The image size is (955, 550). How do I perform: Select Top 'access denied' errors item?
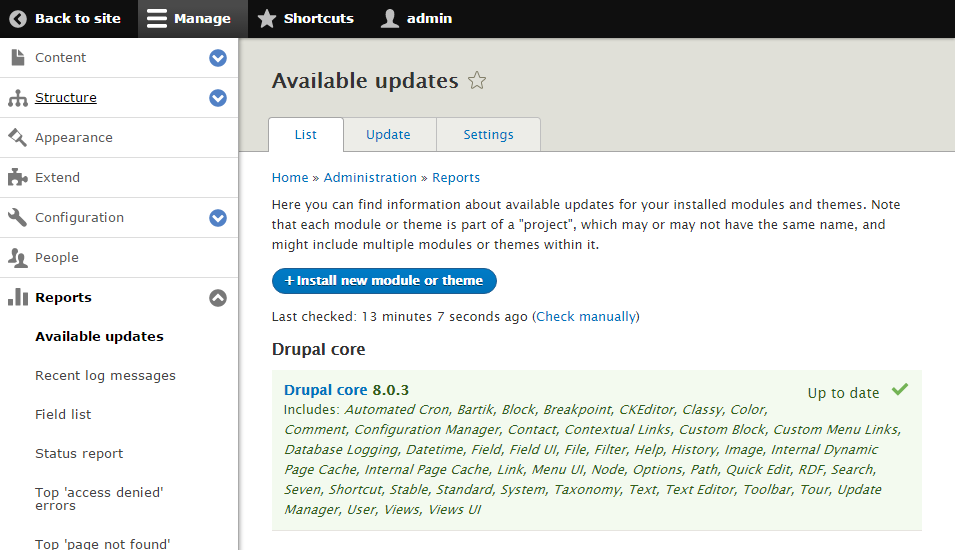click(99, 499)
